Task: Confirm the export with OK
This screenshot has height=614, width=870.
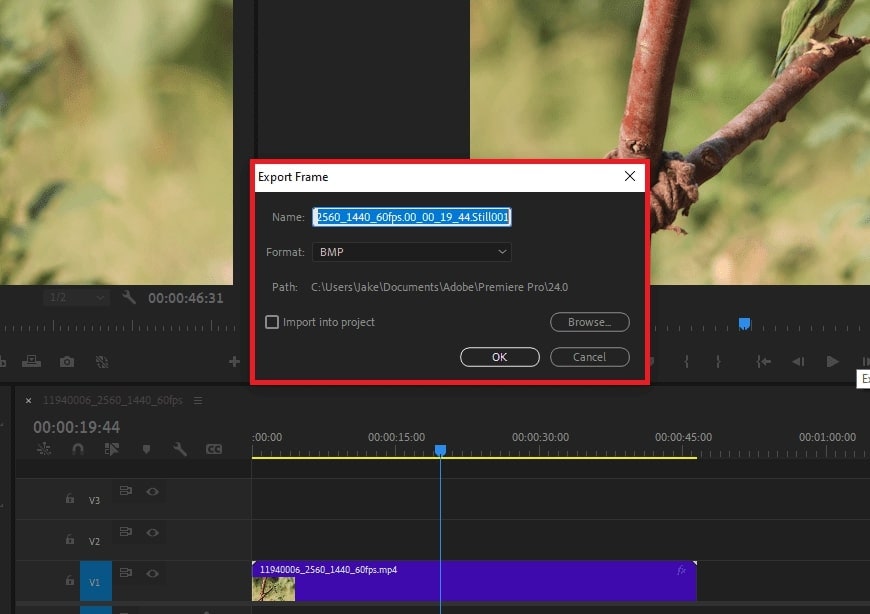Action: point(499,357)
